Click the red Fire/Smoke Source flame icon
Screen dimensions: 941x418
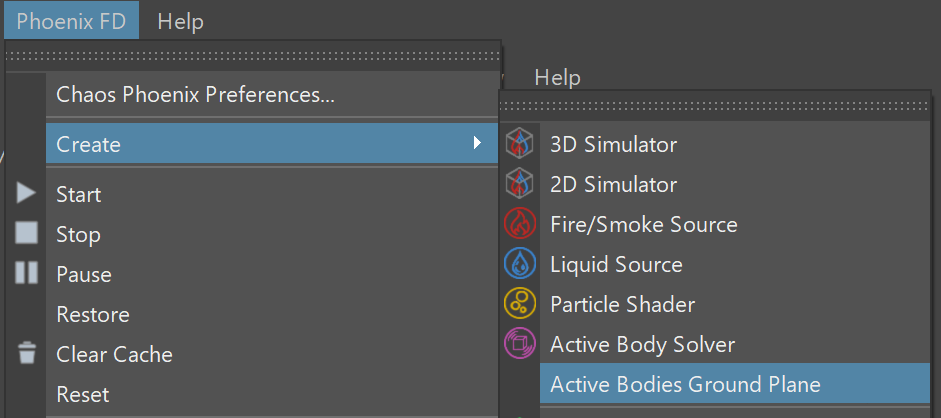click(519, 224)
